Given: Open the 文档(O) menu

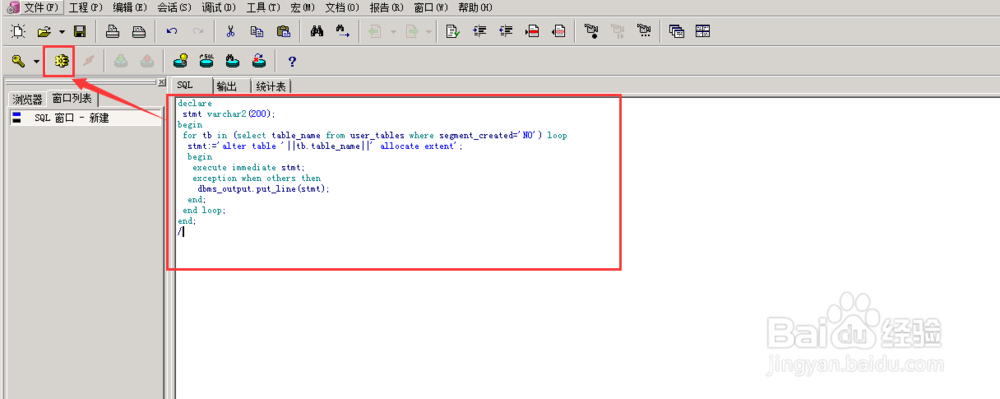Looking at the screenshot, I should [342, 8].
